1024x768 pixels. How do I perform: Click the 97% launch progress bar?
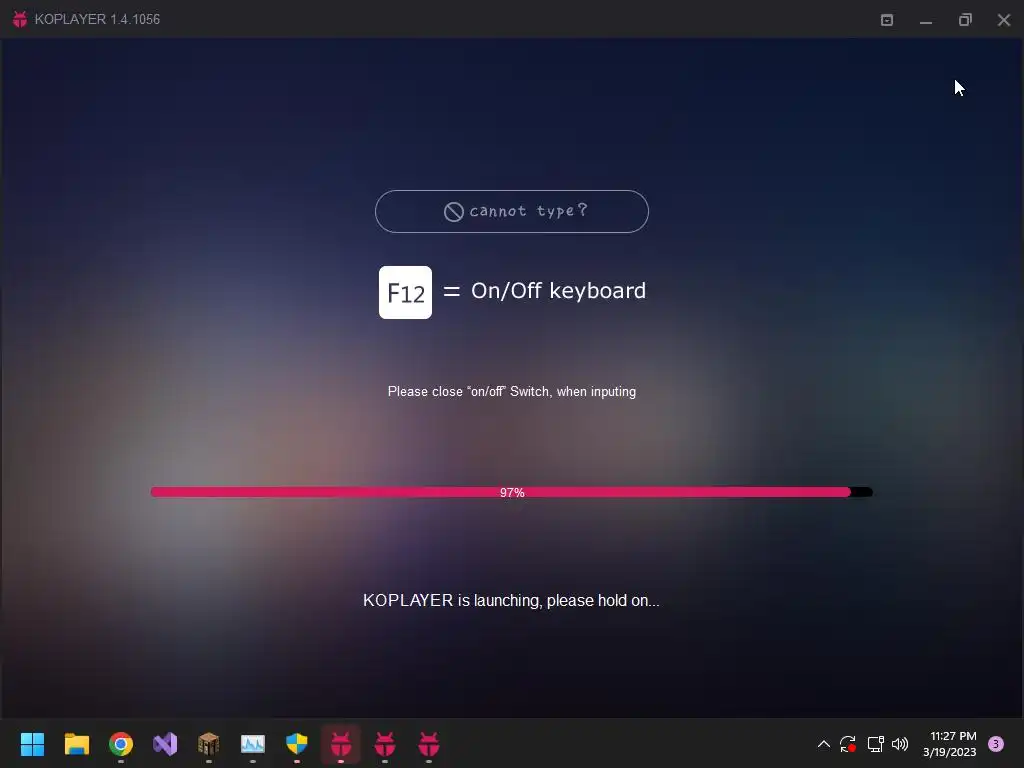pyautogui.click(x=511, y=492)
